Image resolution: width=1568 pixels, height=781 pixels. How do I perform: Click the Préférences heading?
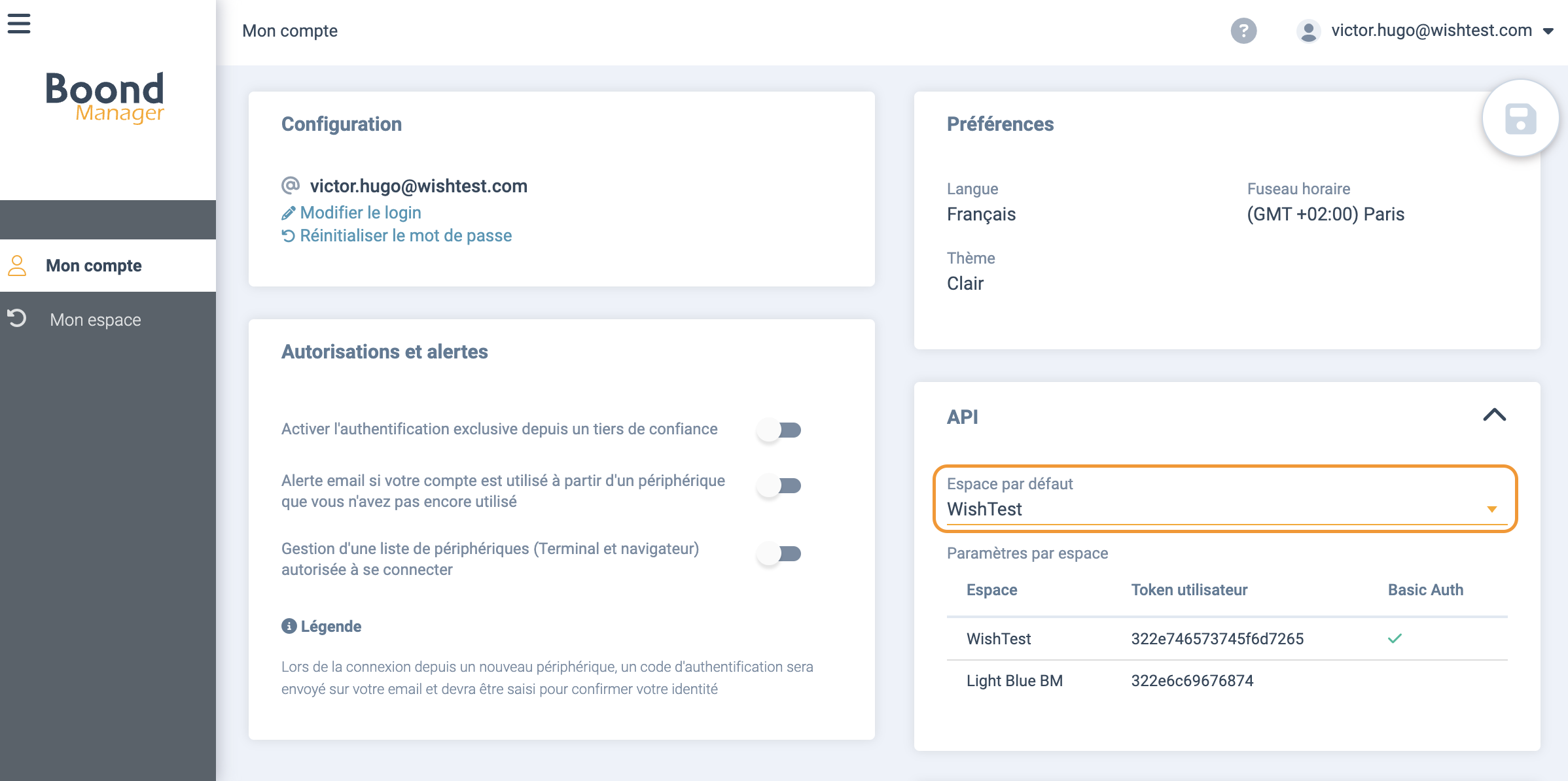[x=1000, y=124]
